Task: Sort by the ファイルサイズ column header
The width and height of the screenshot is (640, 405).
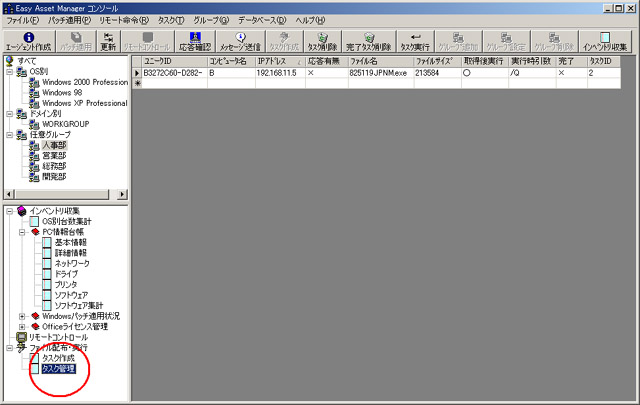Action: [438, 61]
